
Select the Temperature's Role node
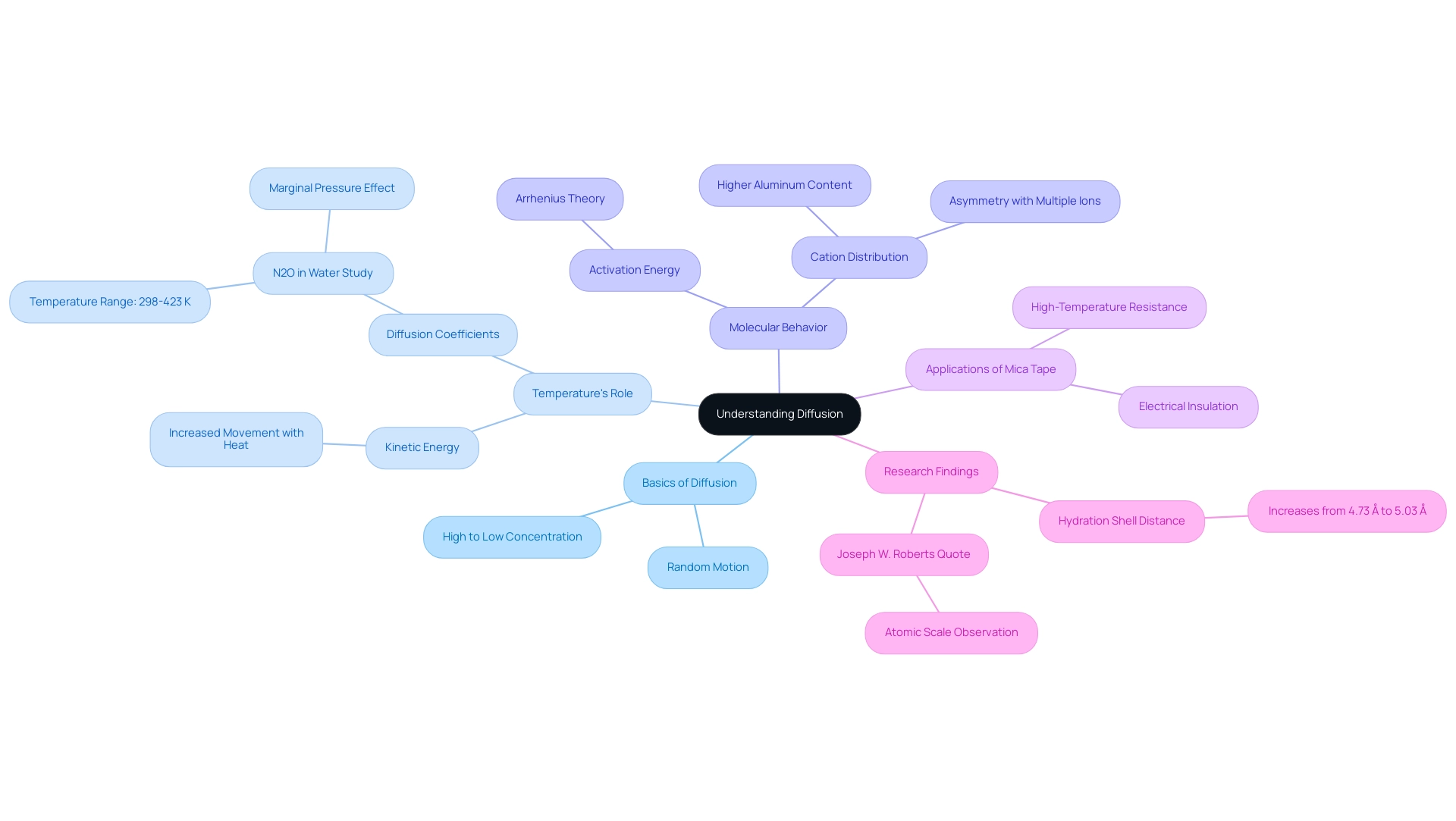point(582,392)
